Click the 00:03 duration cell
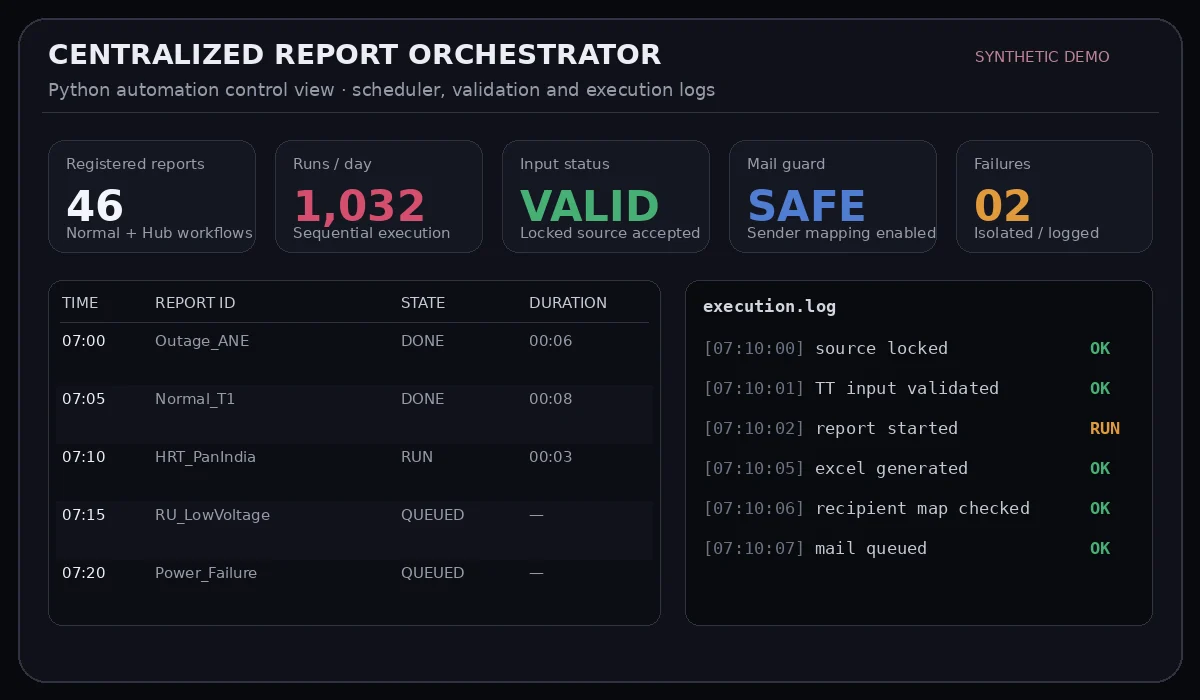The image size is (1200, 700). [x=551, y=457]
